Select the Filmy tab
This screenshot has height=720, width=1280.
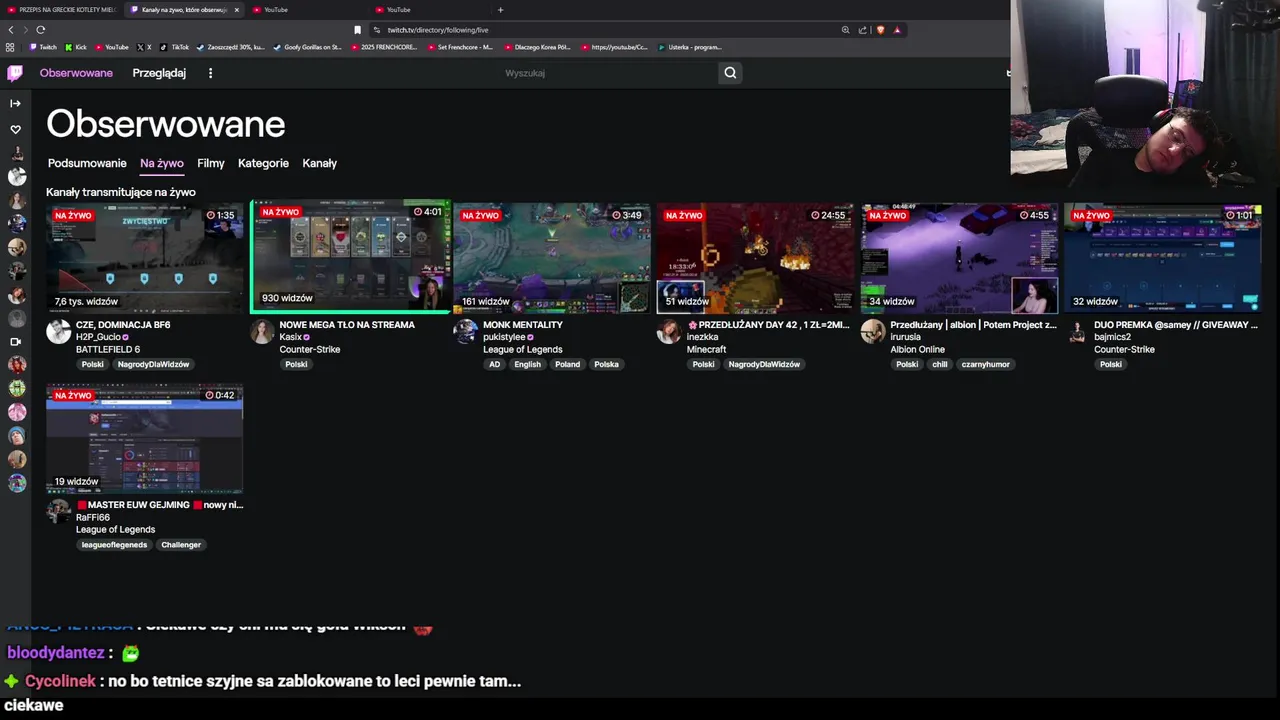(x=211, y=163)
